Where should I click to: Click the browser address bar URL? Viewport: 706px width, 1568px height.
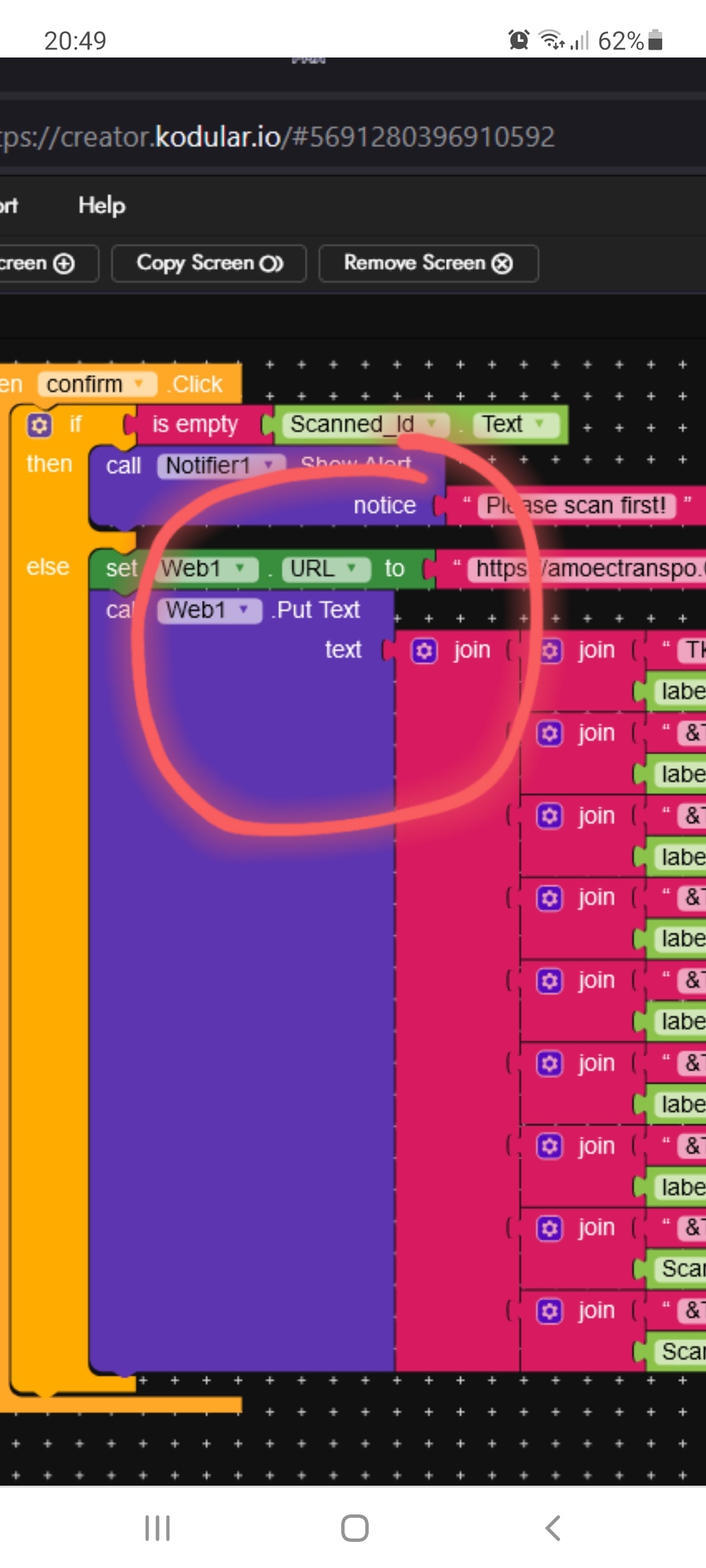278,137
